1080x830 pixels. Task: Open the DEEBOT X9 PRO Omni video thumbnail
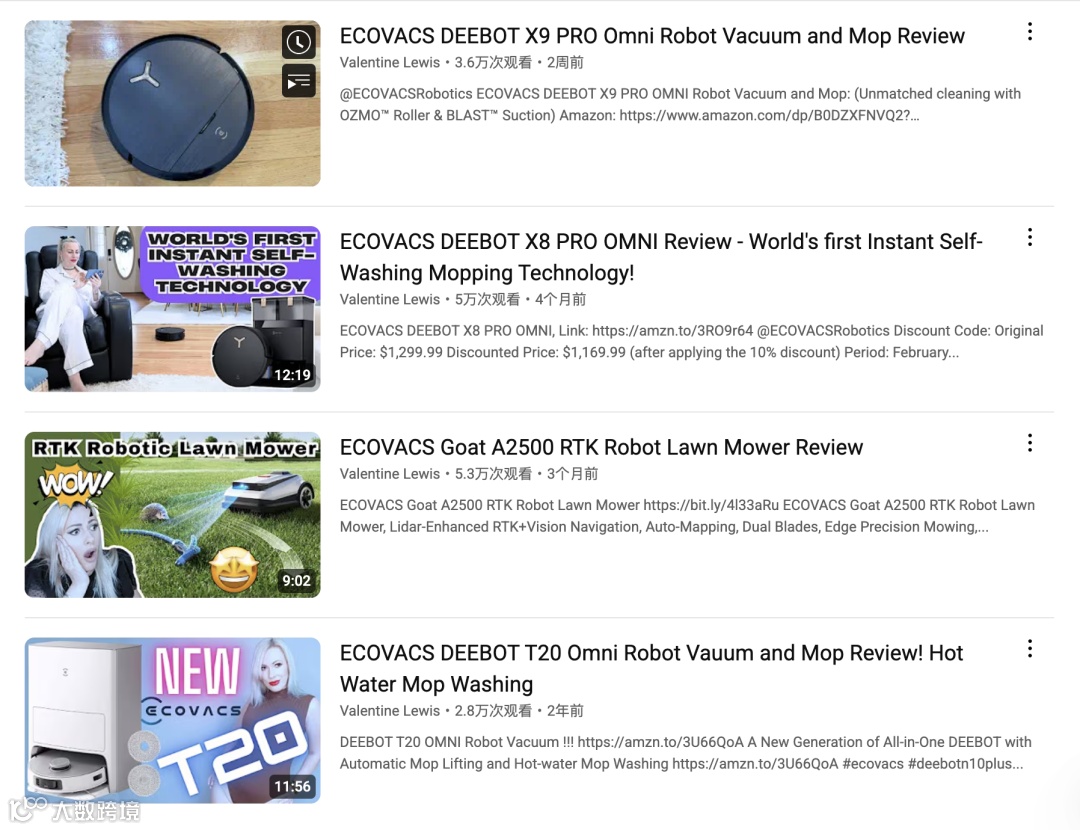click(x=172, y=103)
